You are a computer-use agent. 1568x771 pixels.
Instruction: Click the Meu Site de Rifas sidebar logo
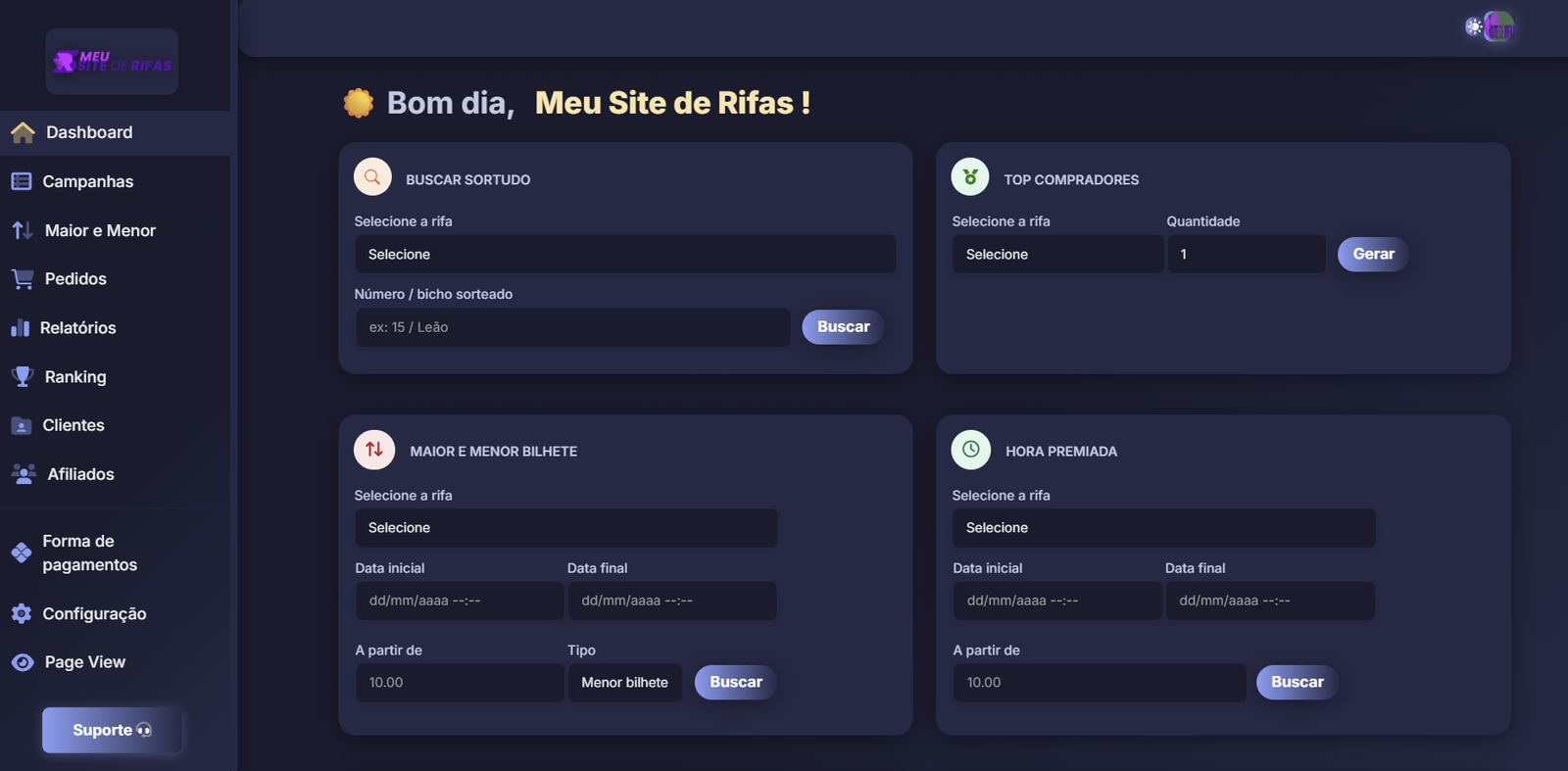[112, 62]
